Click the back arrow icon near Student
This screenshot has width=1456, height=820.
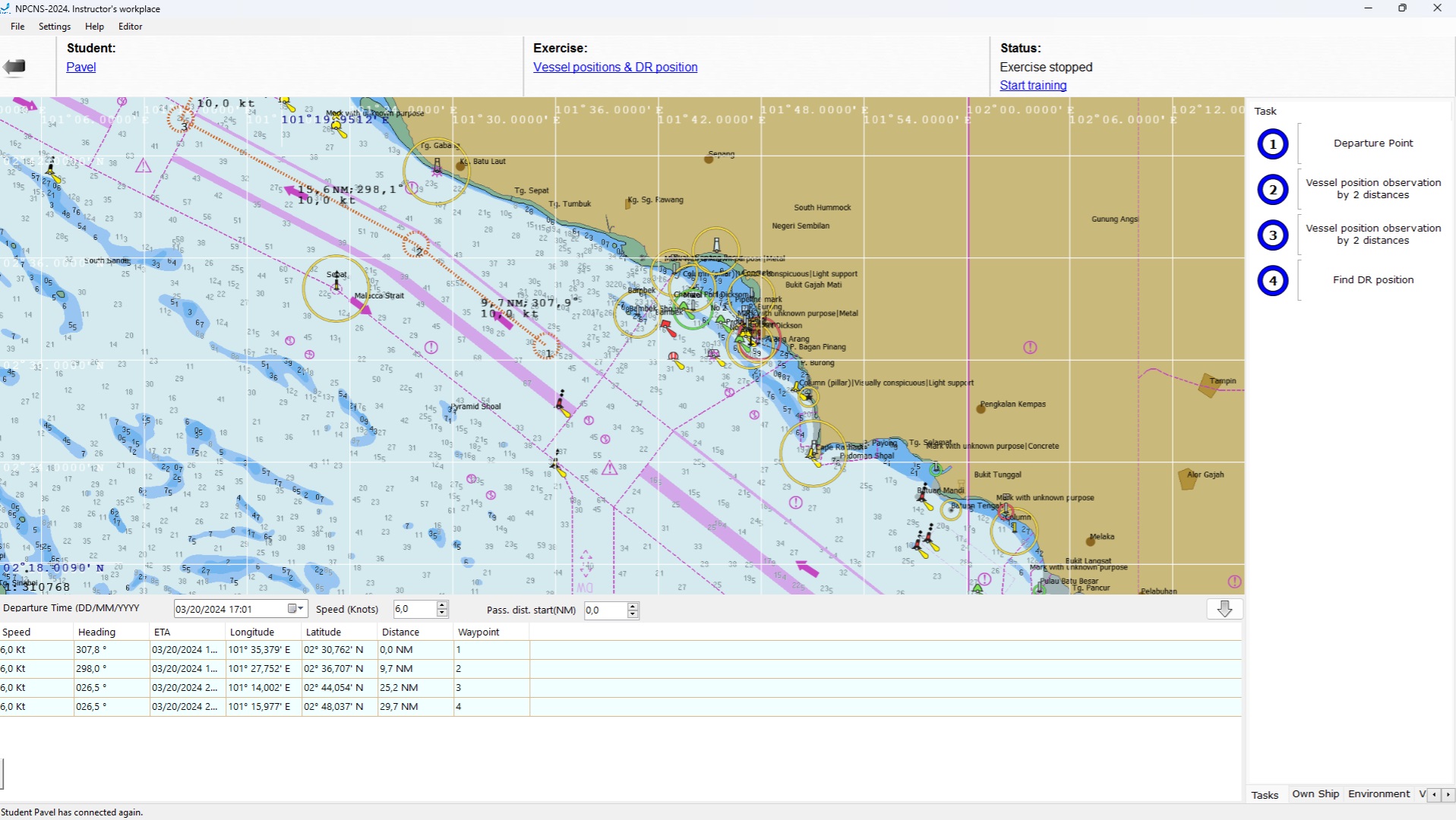(x=14, y=67)
